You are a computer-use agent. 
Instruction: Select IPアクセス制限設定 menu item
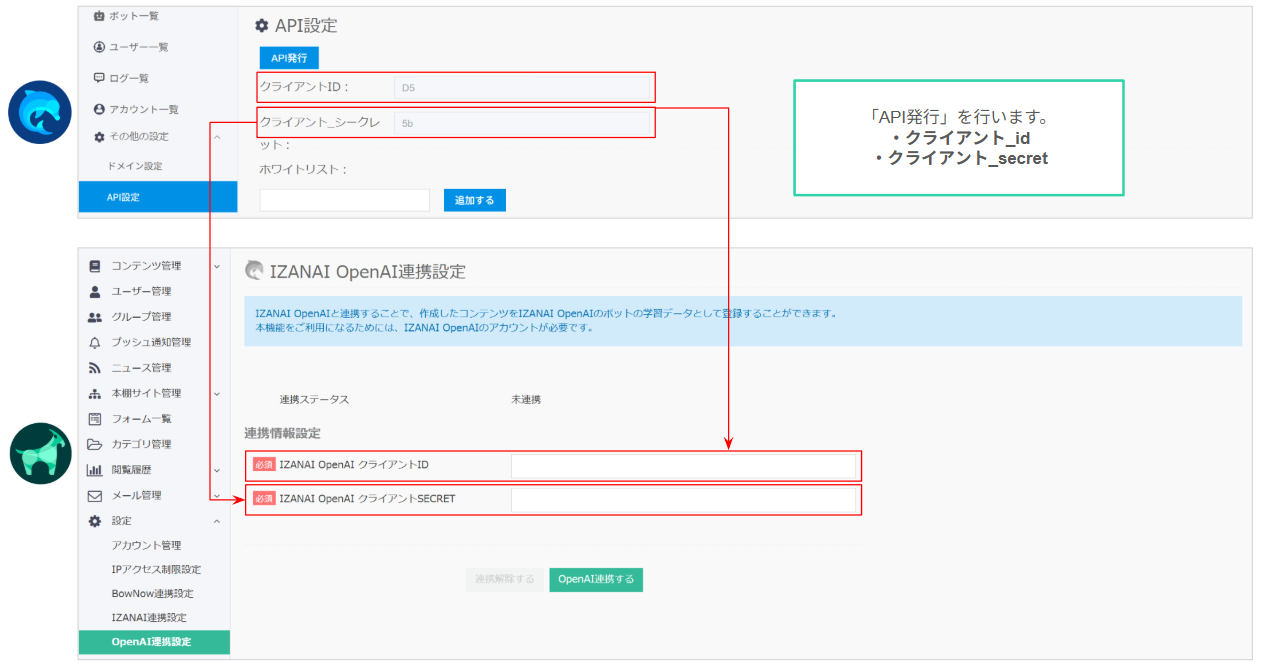point(156,570)
